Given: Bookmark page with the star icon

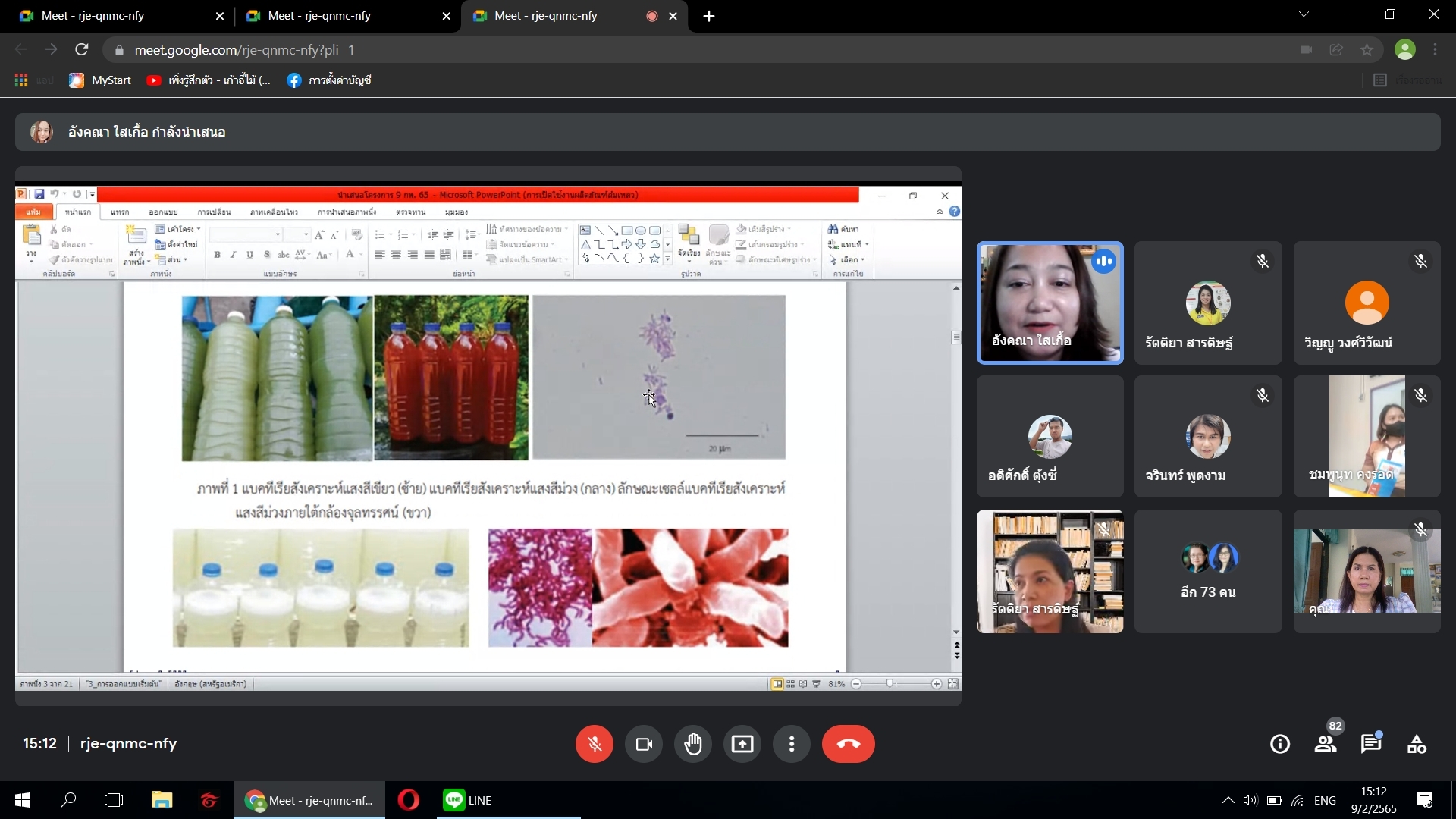Looking at the screenshot, I should pos(1367,50).
